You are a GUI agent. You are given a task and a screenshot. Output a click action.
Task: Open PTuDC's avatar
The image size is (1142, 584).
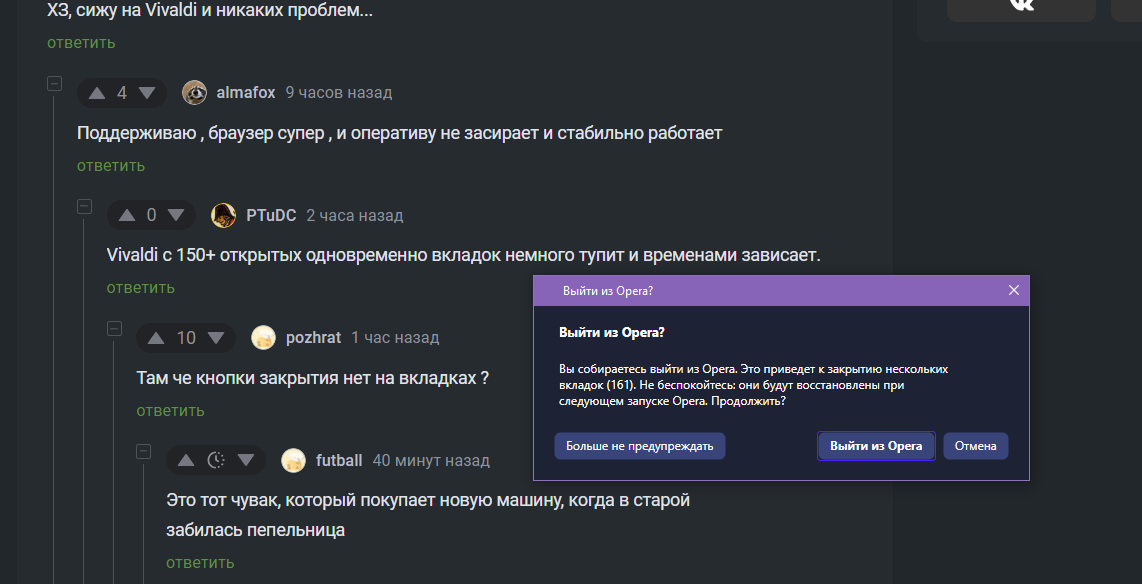coord(224,215)
